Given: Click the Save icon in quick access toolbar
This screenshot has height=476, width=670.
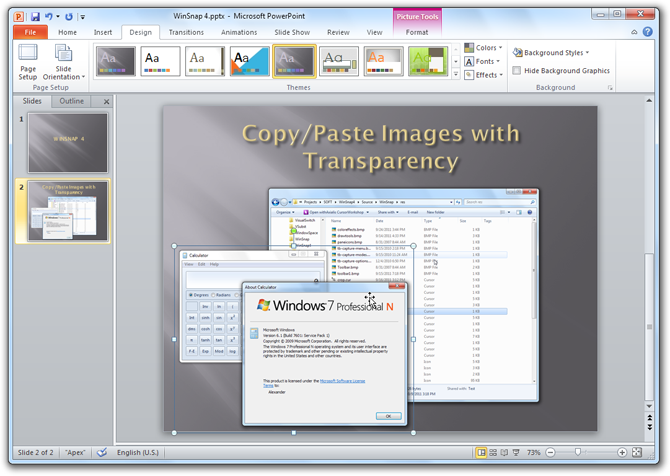Looking at the screenshot, I should [x=35, y=17].
